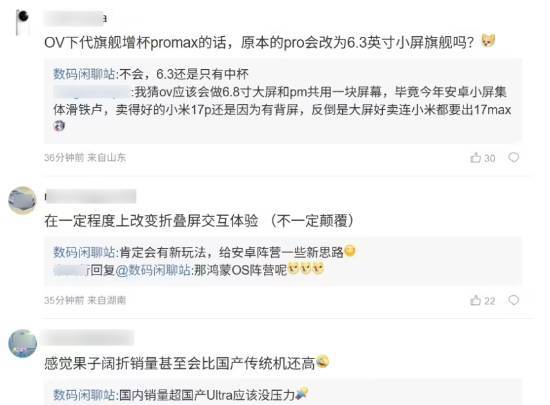Click the blurred username above the OV comment
The height and width of the screenshot is (405, 550).
pos(75,18)
